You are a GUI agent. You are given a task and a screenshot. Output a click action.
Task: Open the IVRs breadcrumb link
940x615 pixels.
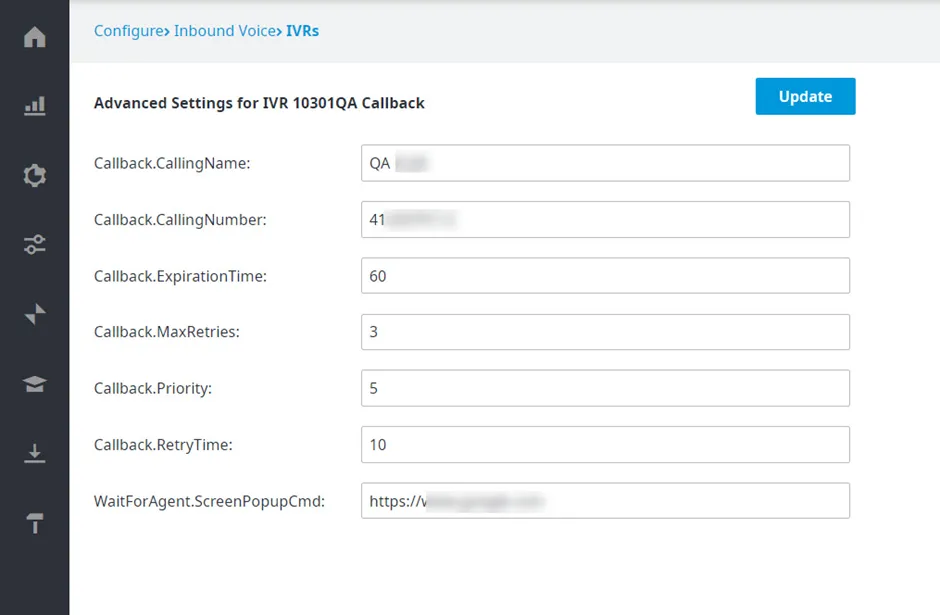[302, 31]
